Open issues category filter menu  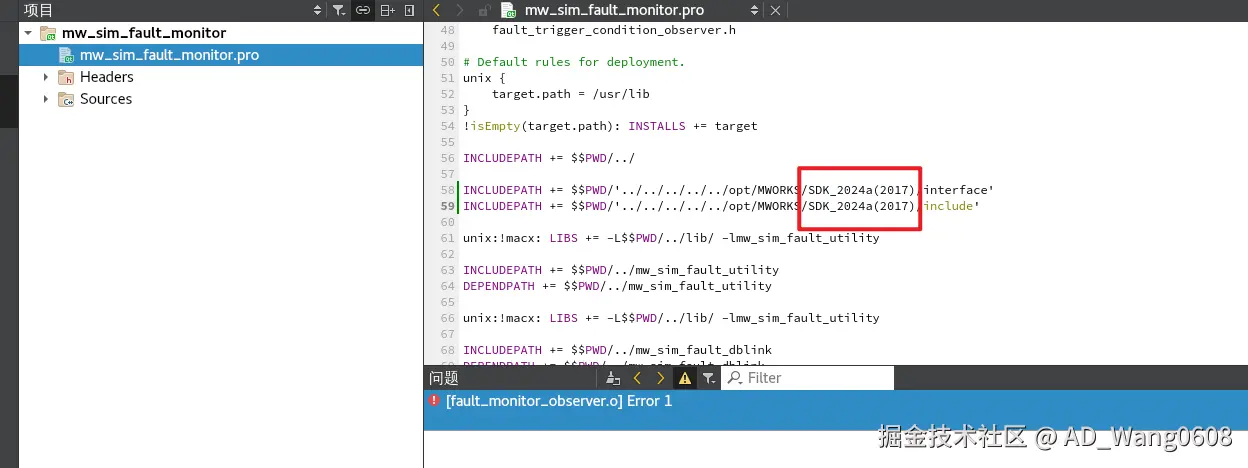click(x=708, y=378)
